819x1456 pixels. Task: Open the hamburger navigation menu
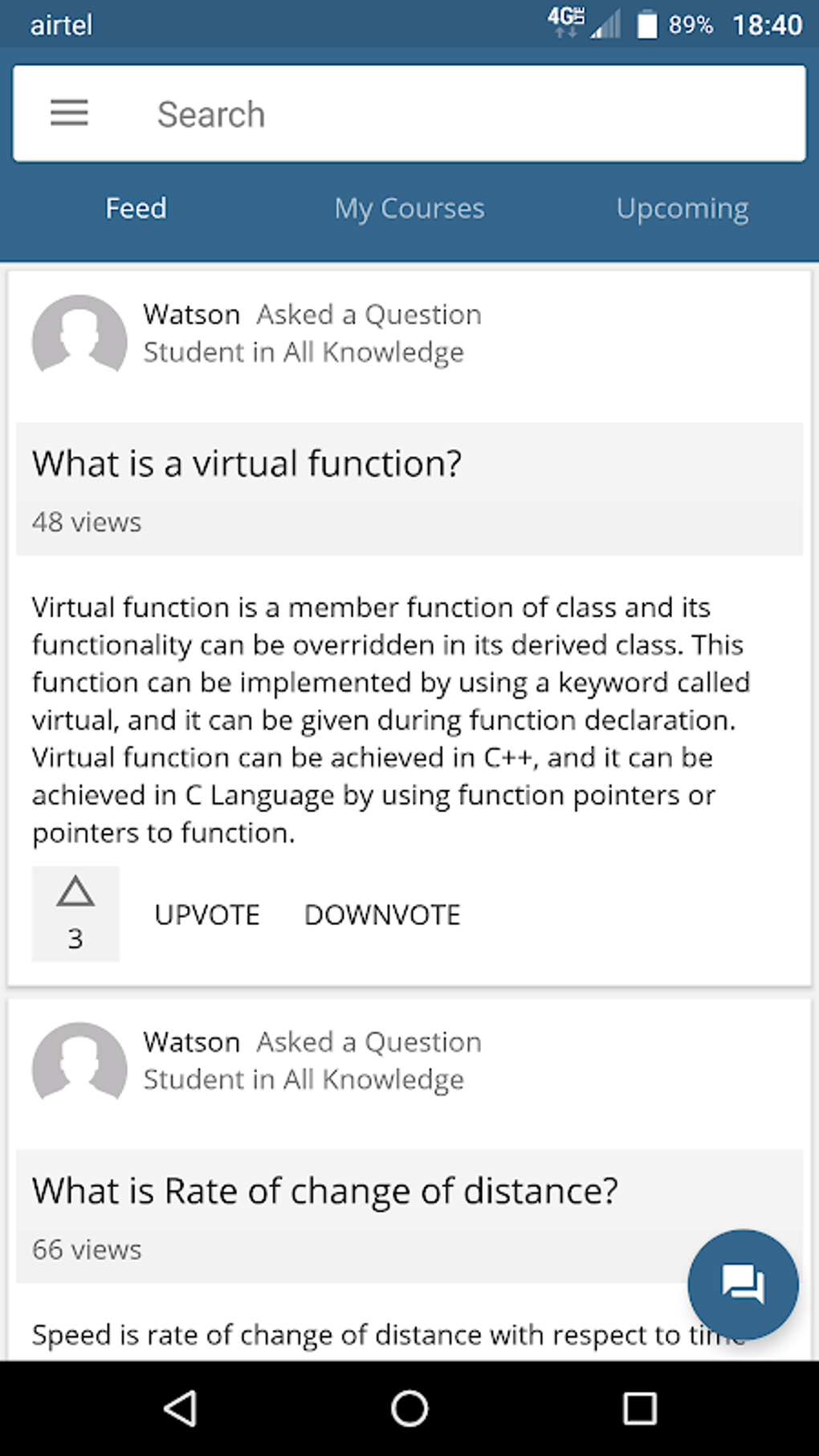point(69,113)
